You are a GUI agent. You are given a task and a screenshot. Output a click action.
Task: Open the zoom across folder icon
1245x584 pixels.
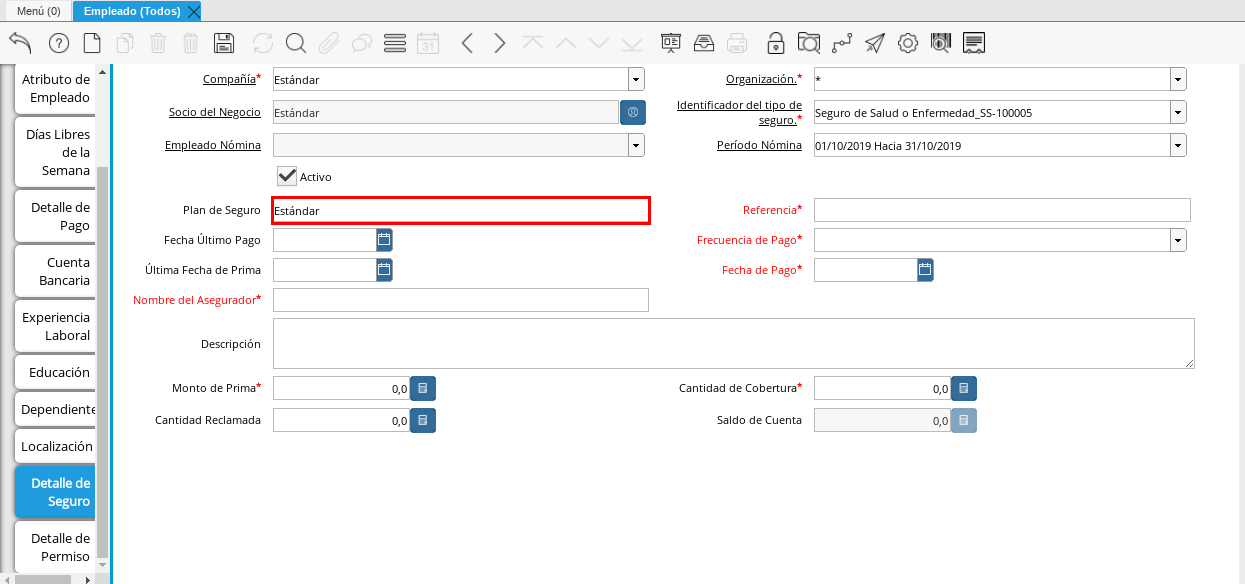tap(808, 43)
